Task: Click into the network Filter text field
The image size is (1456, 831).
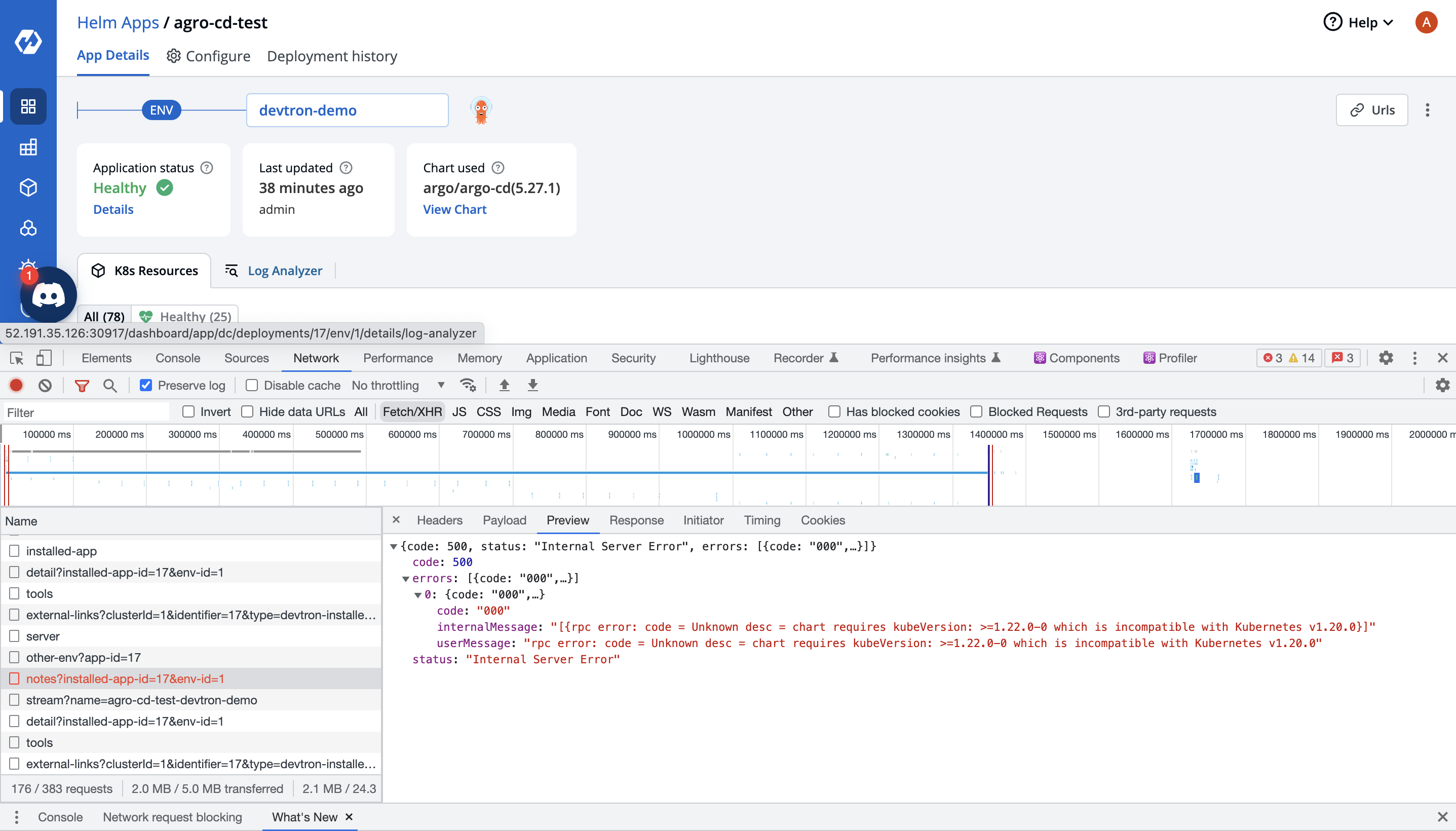Action: click(x=86, y=412)
